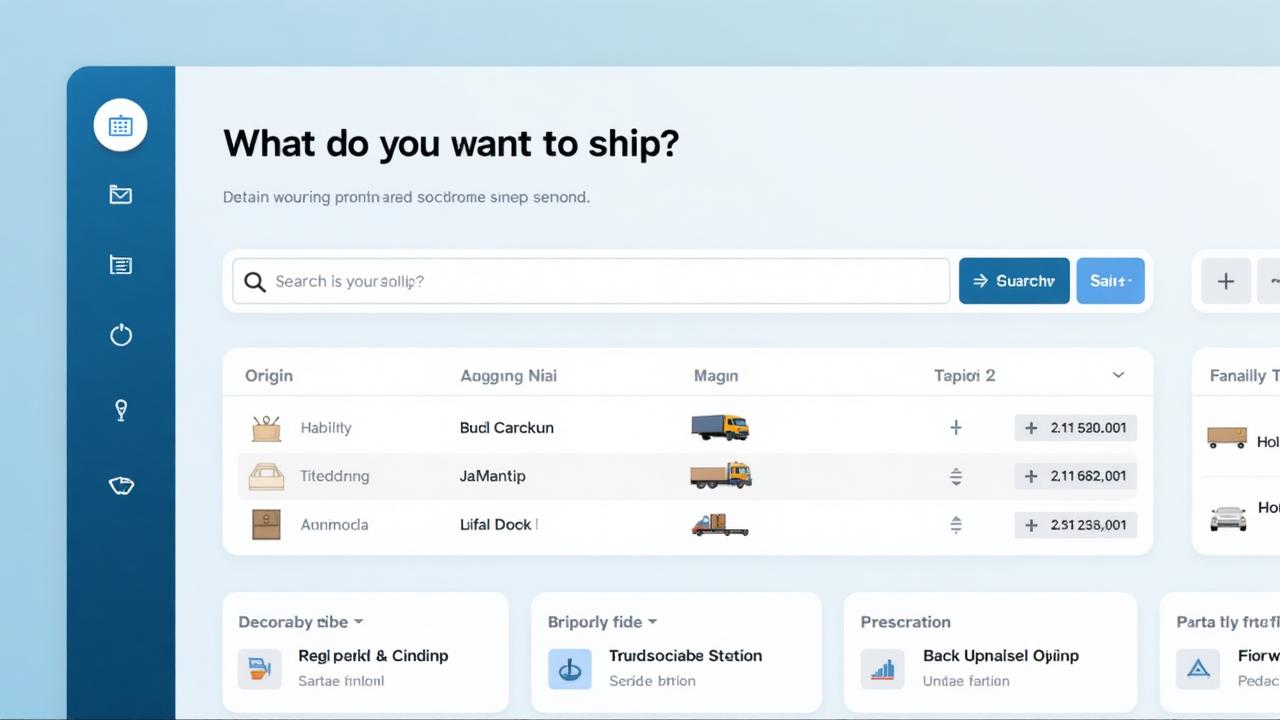The image size is (1280, 720).
Task: Open the list document sidebar icon
Action: pos(121,265)
